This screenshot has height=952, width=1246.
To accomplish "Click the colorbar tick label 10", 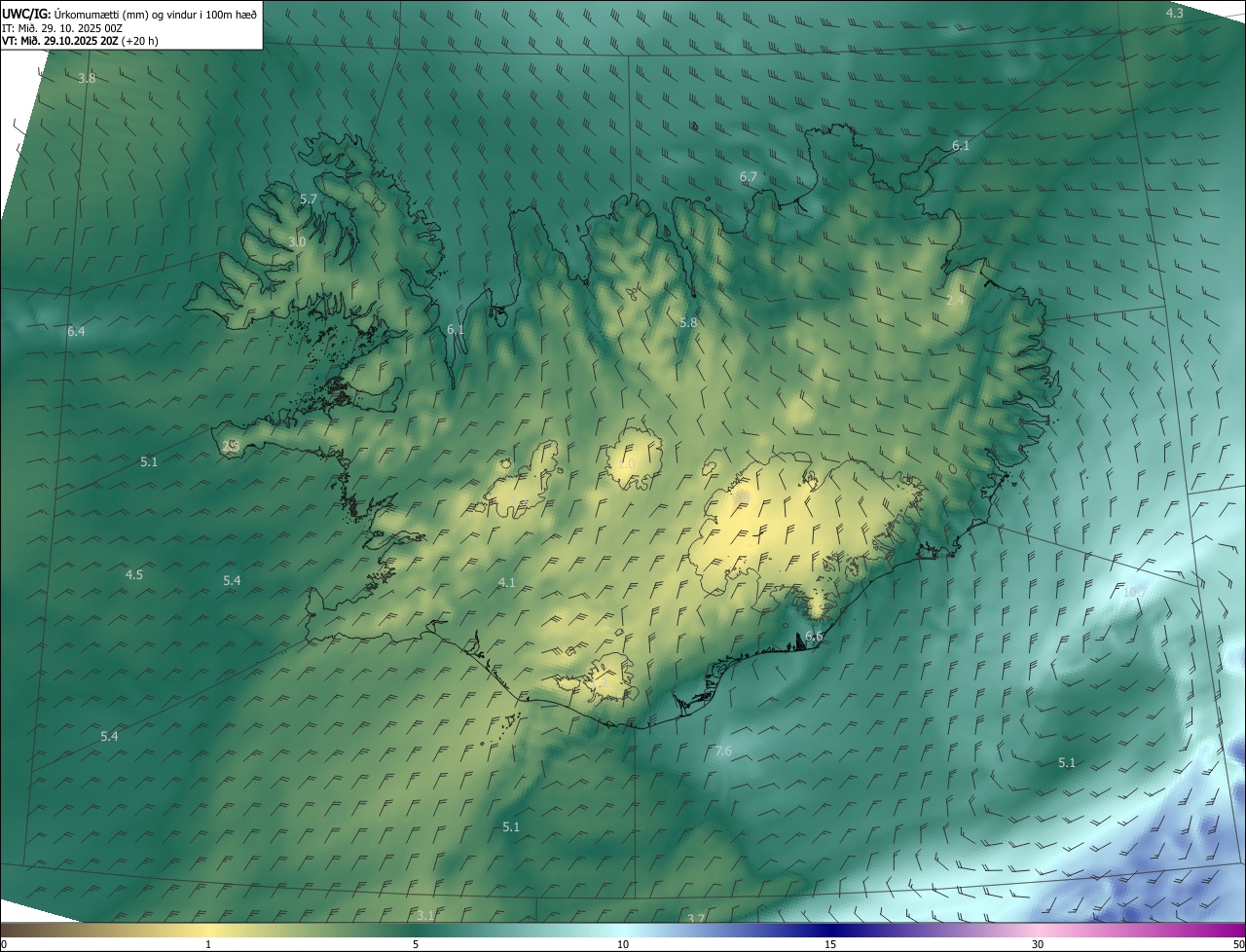I will [x=623, y=944].
